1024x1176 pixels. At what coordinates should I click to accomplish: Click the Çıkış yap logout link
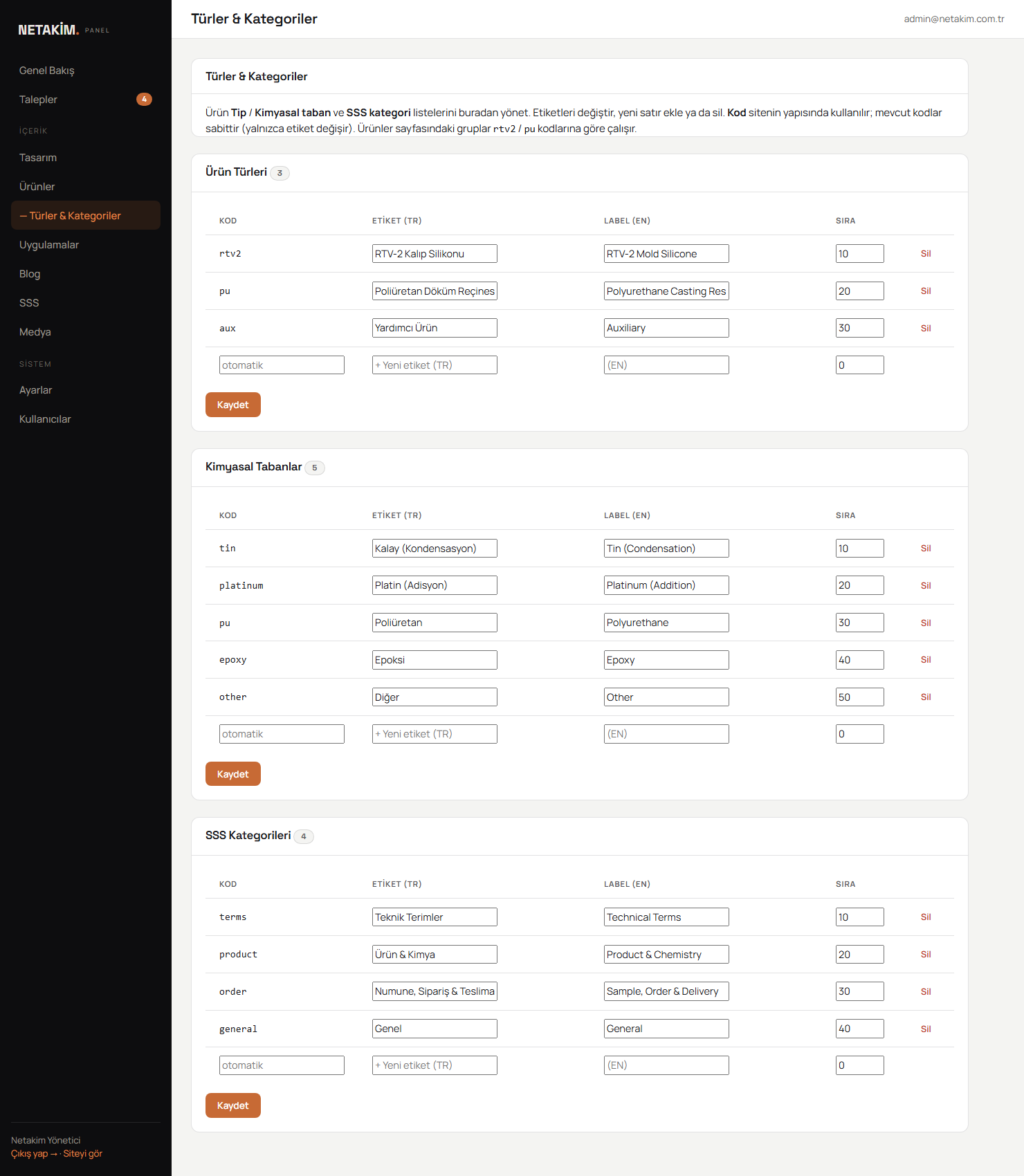pos(34,1153)
